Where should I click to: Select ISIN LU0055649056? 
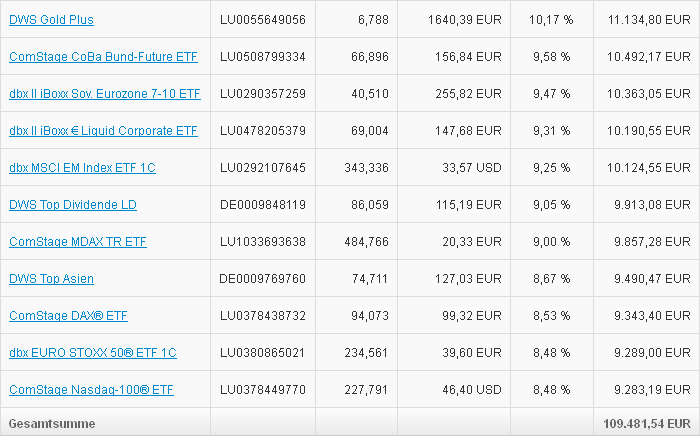263,20
